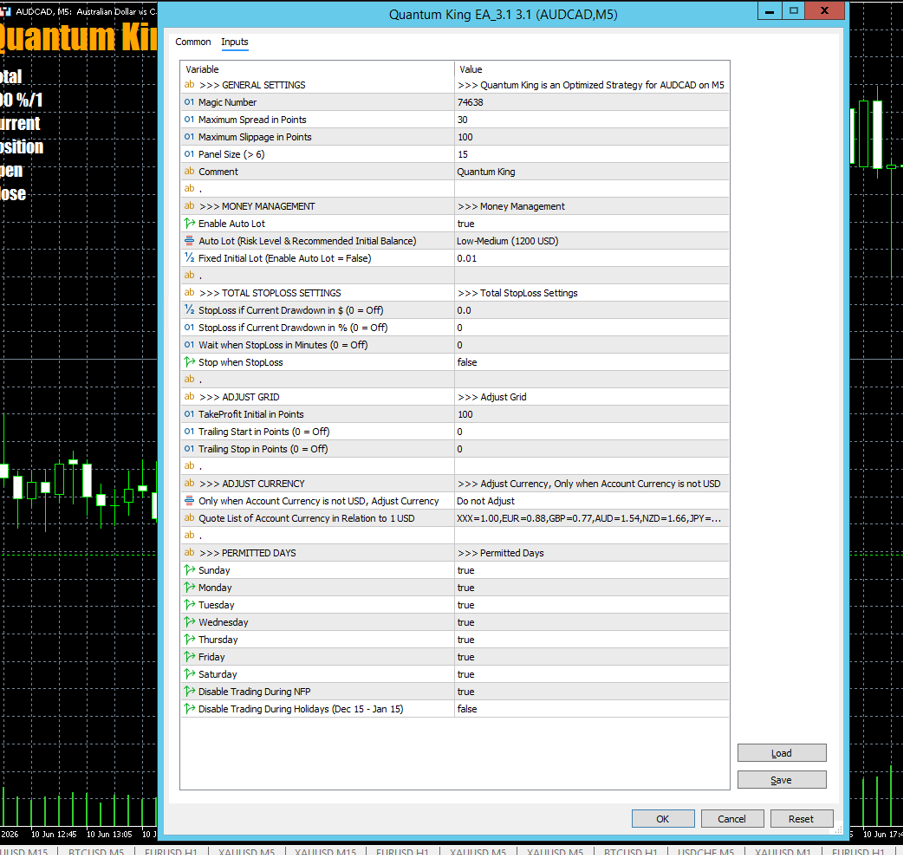Click the GENERAL SETTINGS header ab icon
The width and height of the screenshot is (903, 855).
(x=189, y=85)
